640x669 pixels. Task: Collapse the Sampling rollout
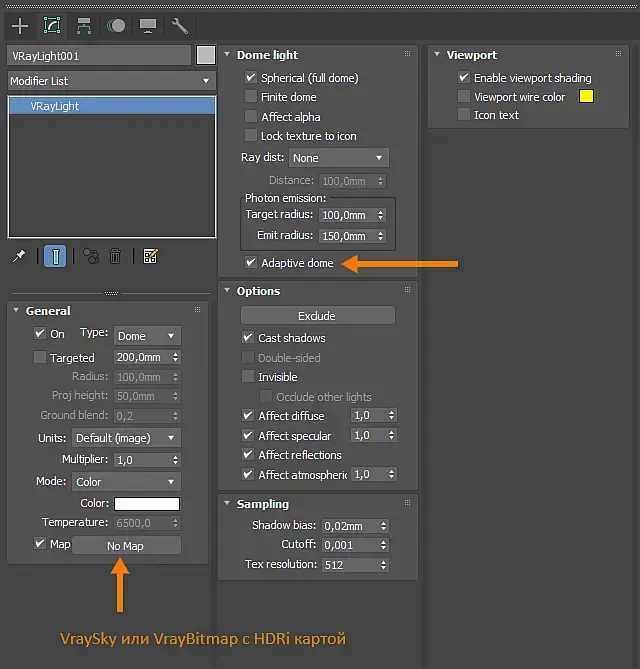(227, 503)
